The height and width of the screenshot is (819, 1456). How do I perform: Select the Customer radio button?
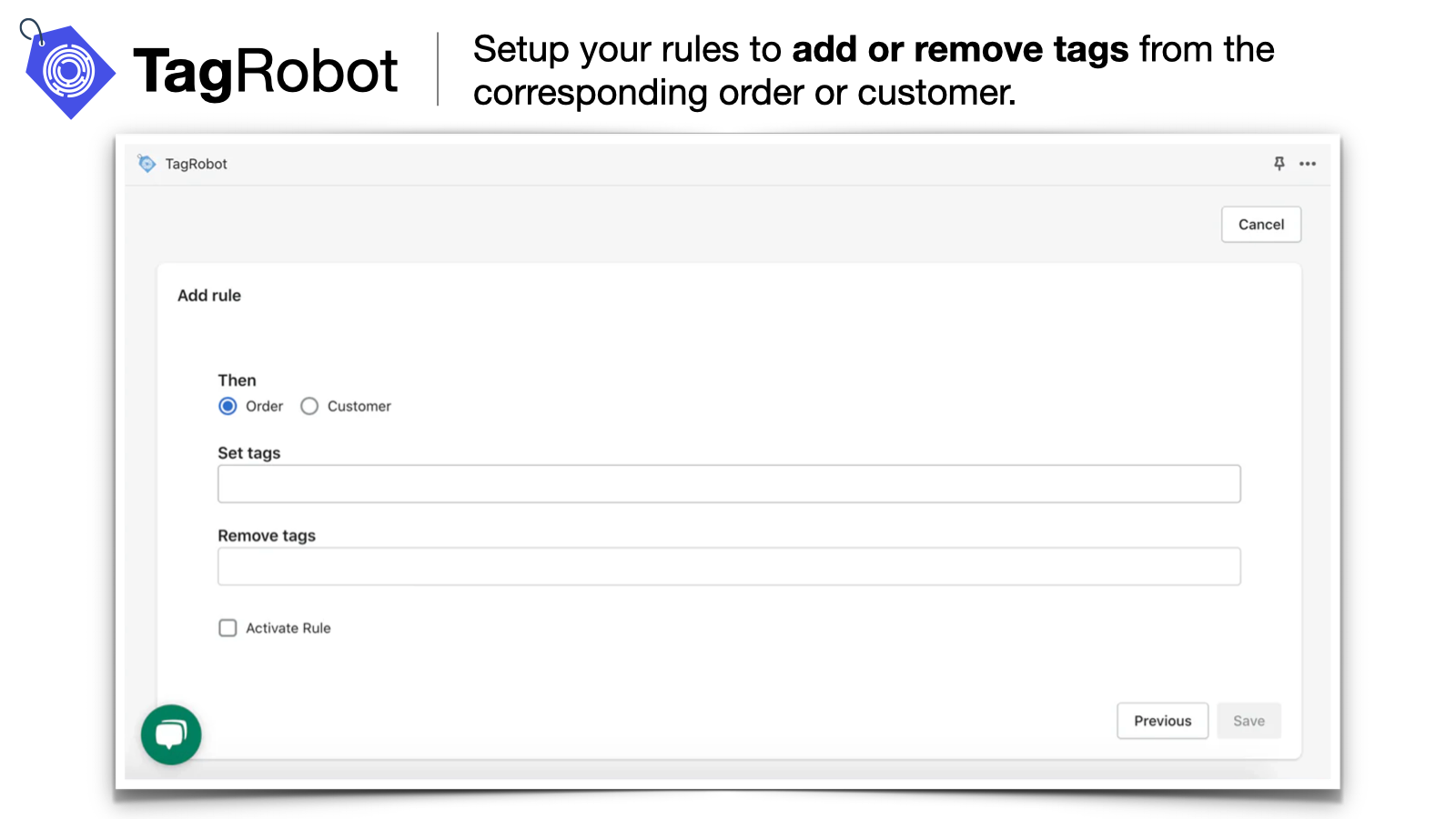[x=309, y=406]
